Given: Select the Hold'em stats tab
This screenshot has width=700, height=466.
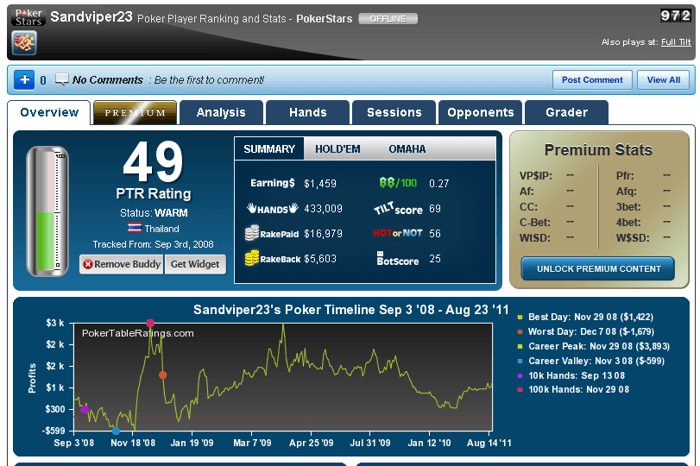Looking at the screenshot, I should coord(338,149).
